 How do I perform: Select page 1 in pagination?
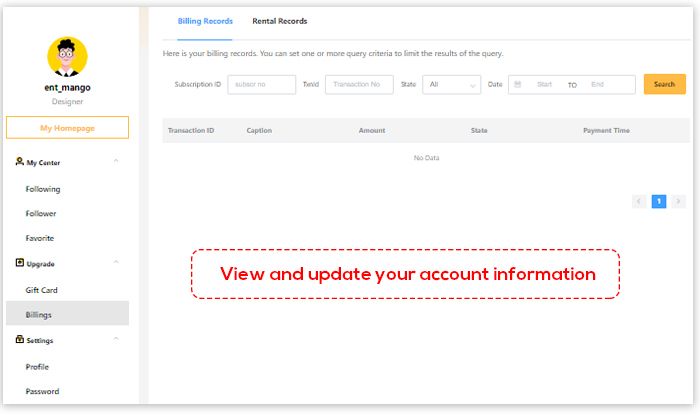[659, 201]
